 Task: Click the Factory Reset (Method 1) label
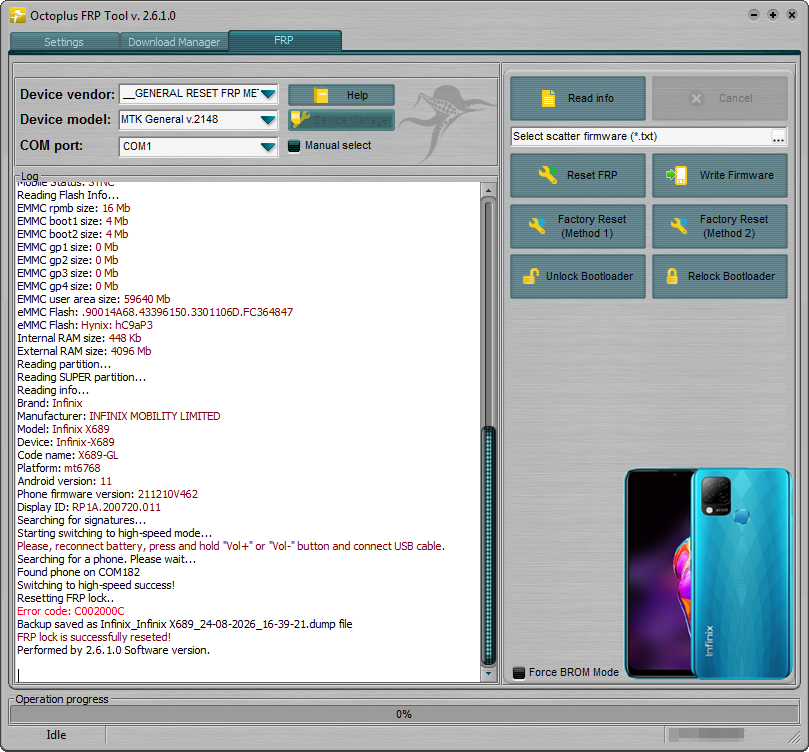pyautogui.click(x=592, y=226)
